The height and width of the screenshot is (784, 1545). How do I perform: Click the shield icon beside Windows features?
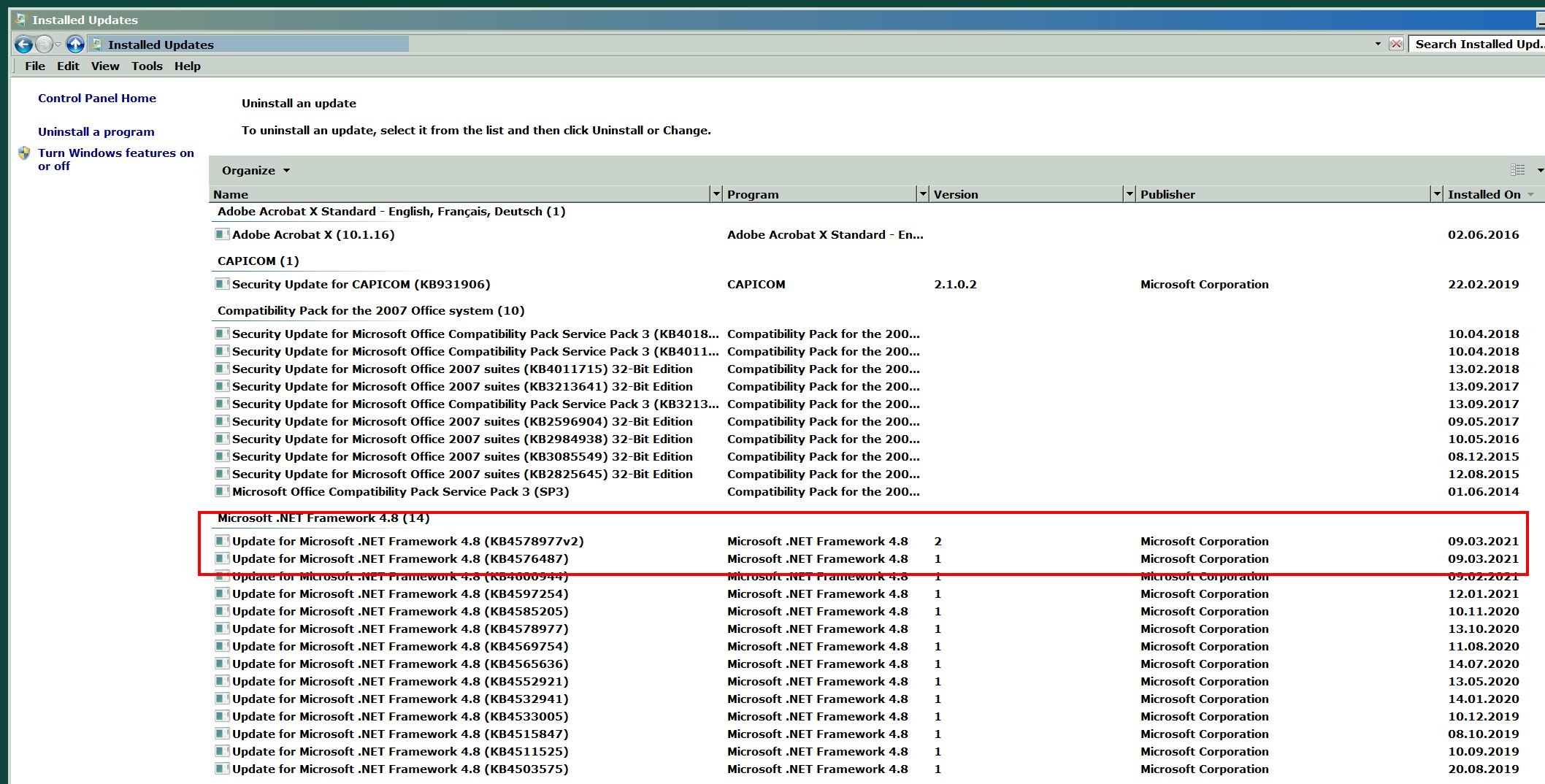point(24,153)
